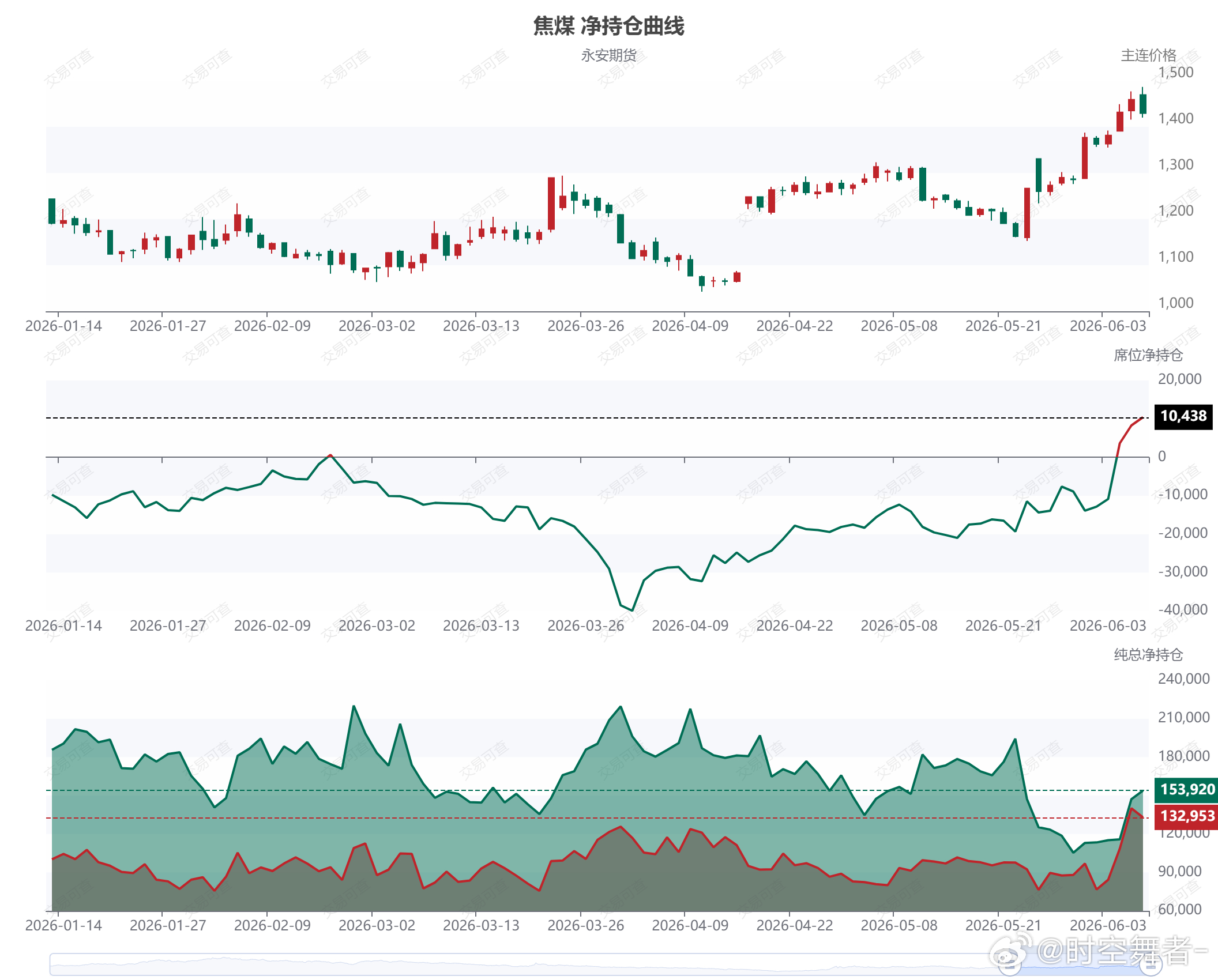Click 2026-03-02 date under 纯总净持仓 chart
This screenshot has width=1218, height=980.
[377, 926]
